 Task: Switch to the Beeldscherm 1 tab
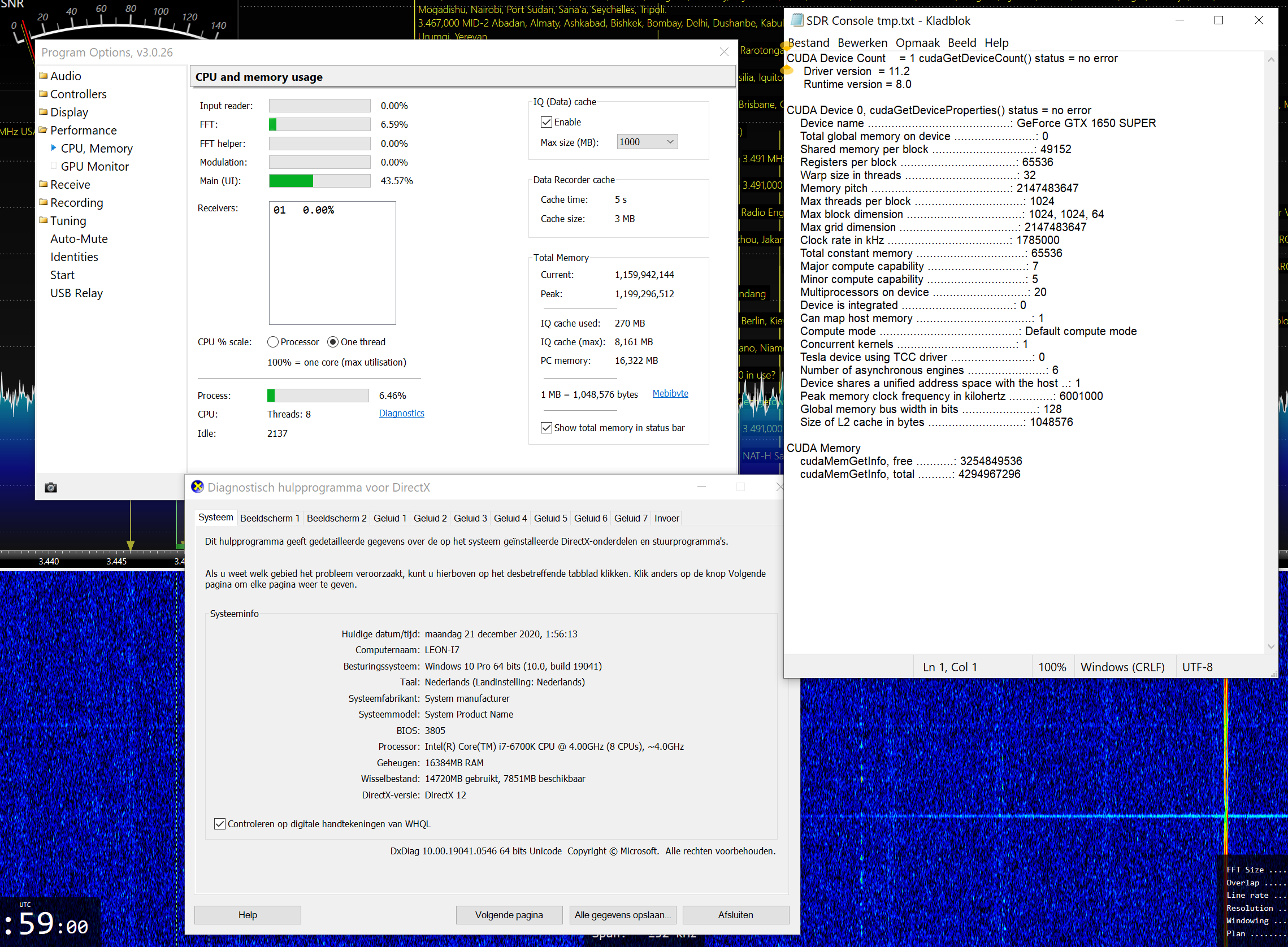(270, 518)
